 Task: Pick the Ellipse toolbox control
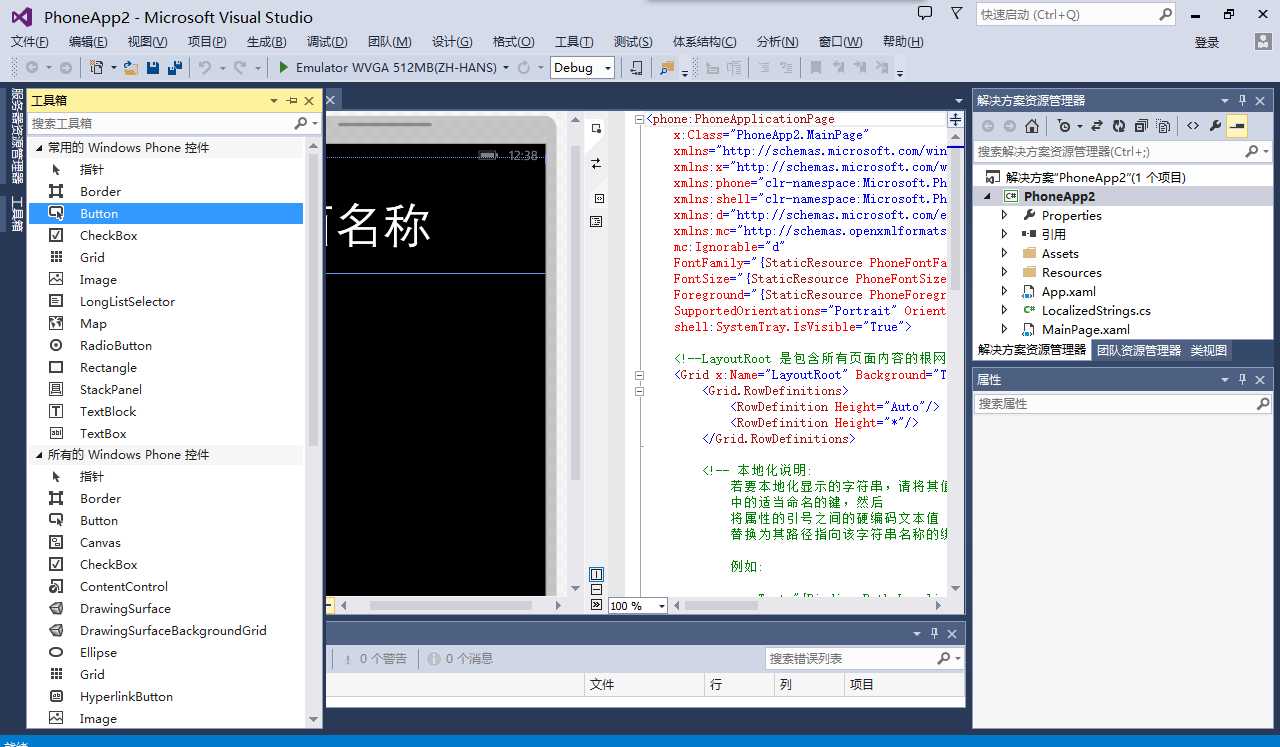click(x=165, y=652)
